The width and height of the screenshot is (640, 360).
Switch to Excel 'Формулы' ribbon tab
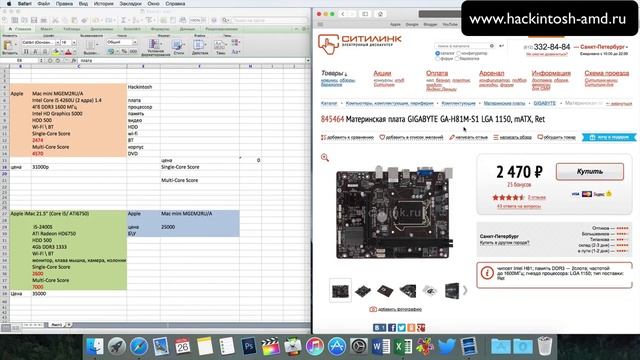160,29
